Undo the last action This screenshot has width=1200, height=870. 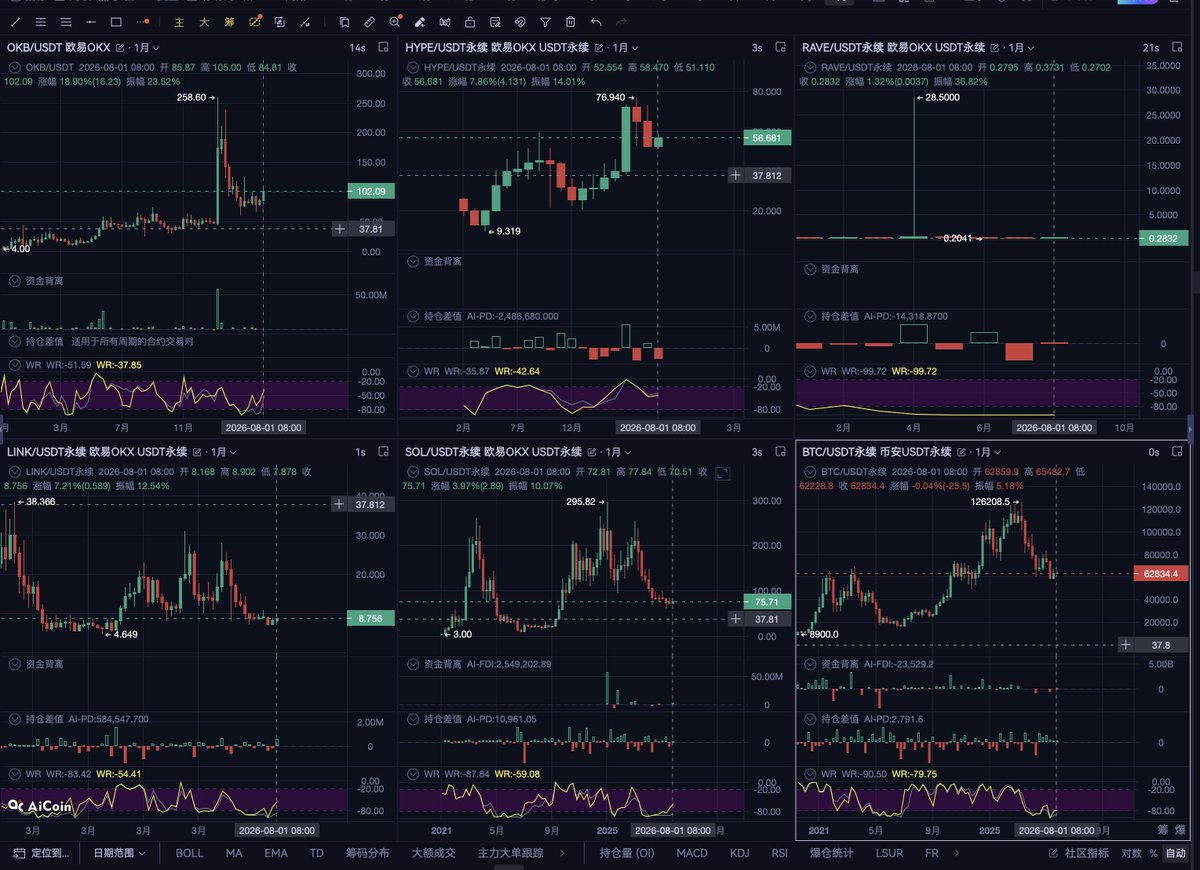point(596,21)
